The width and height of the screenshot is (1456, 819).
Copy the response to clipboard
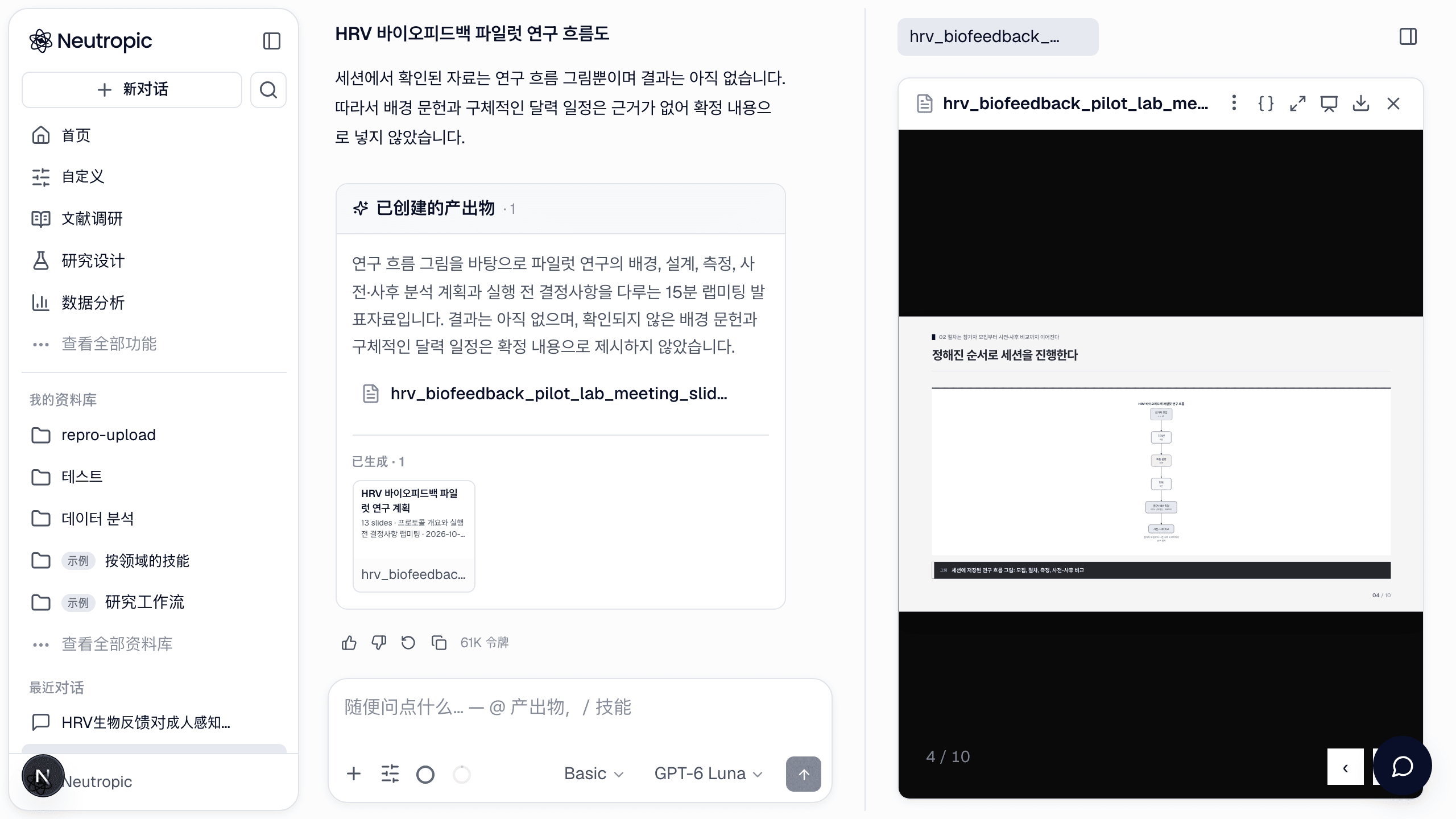(x=439, y=643)
